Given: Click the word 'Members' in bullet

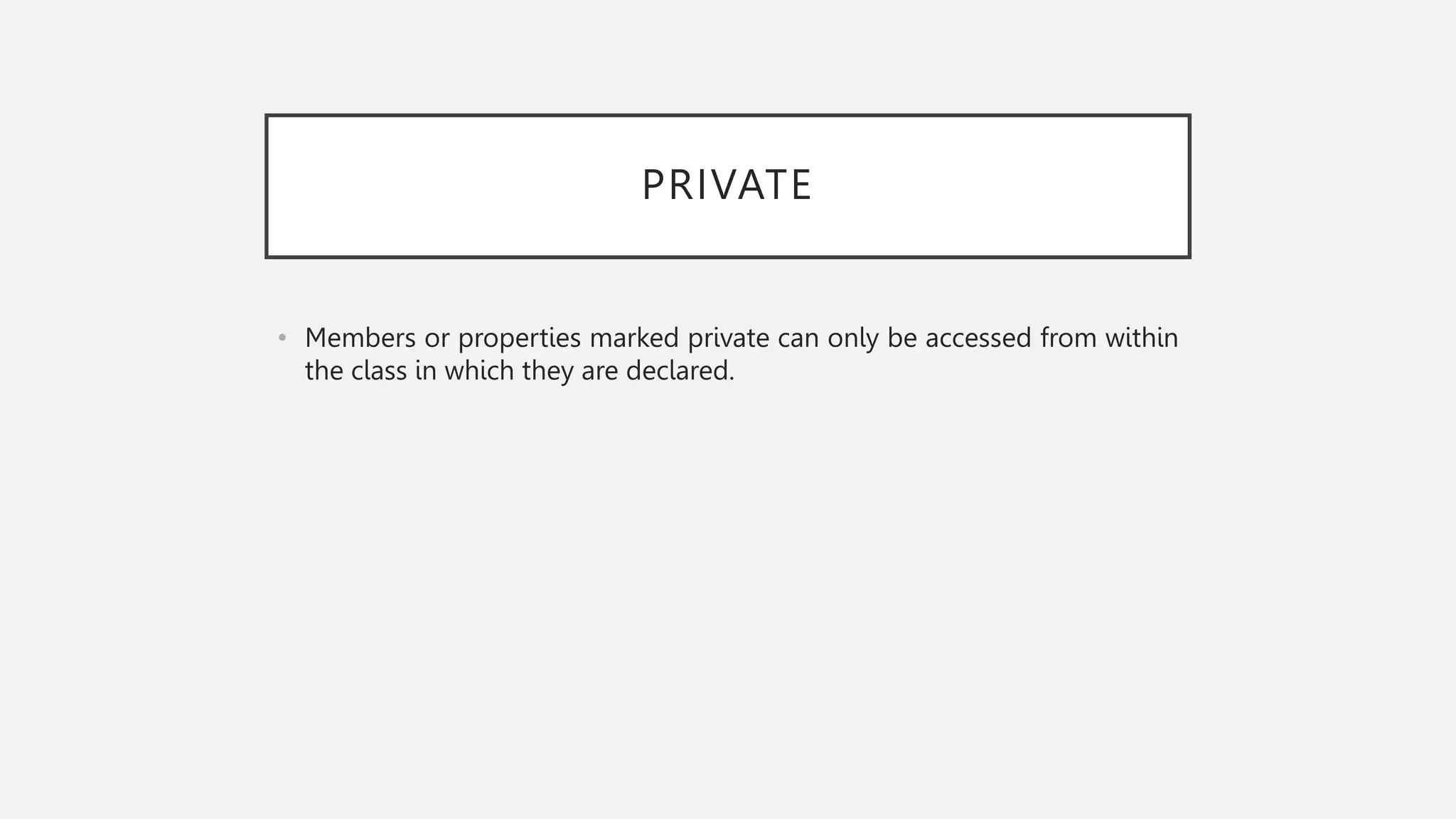Looking at the screenshot, I should click(360, 338).
